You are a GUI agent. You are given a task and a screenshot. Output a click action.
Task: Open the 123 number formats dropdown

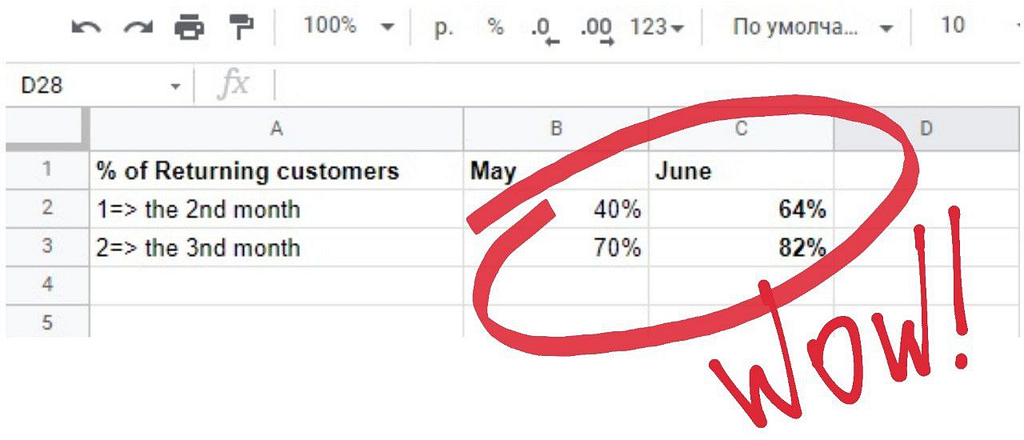coord(657,27)
